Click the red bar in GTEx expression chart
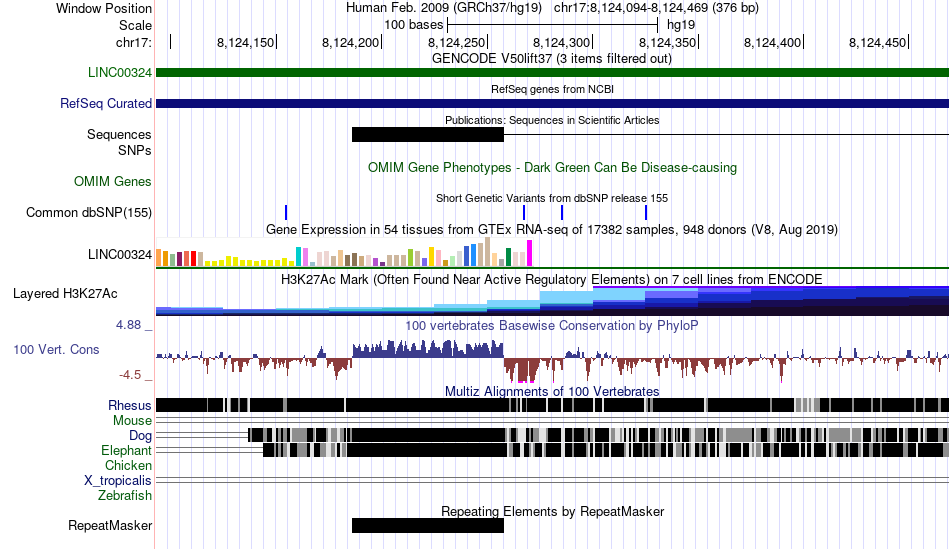 pos(193,259)
